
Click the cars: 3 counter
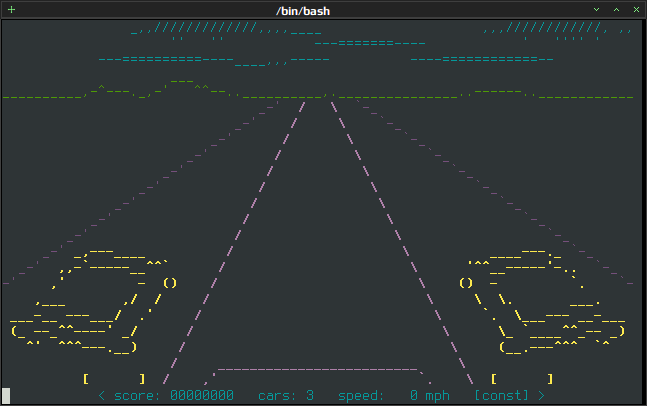pyautogui.click(x=286, y=396)
